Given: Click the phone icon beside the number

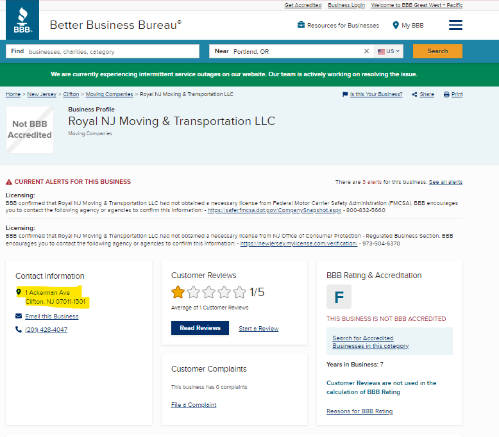Looking at the screenshot, I should click(19, 329).
